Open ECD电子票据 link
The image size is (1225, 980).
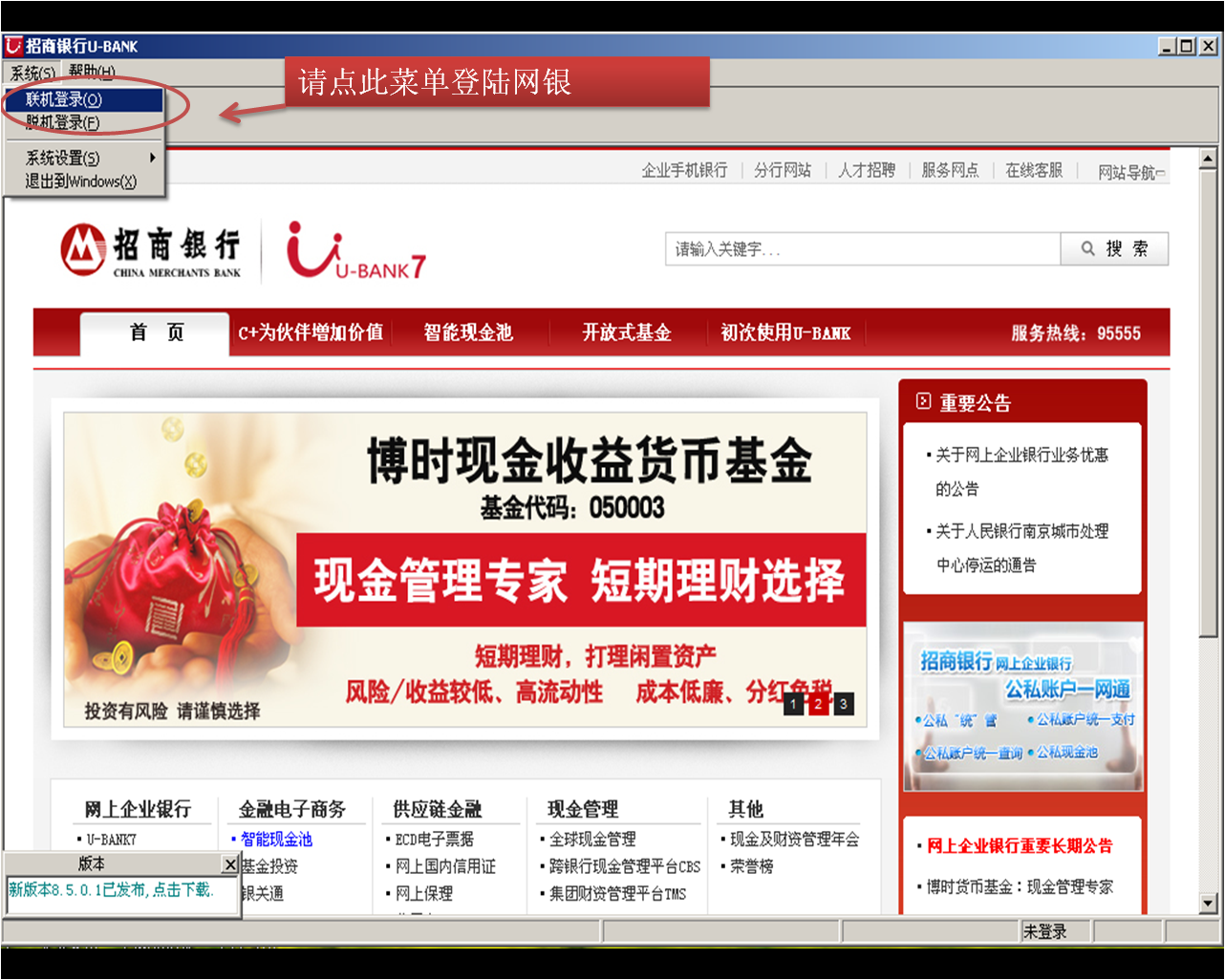435,839
